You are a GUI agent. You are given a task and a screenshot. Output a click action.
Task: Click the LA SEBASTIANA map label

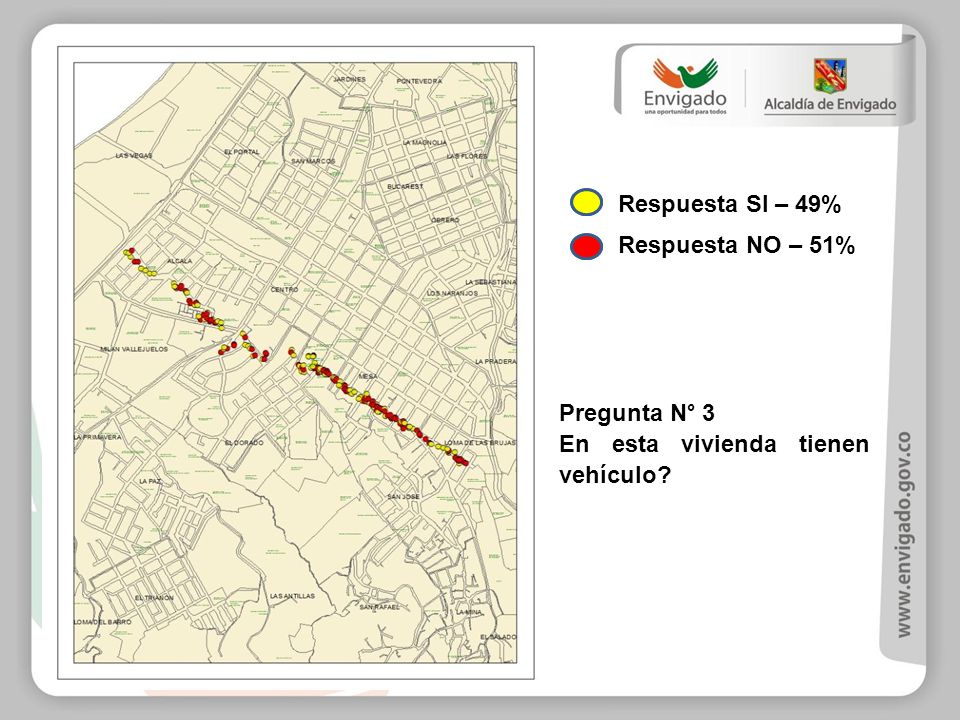coord(490,282)
